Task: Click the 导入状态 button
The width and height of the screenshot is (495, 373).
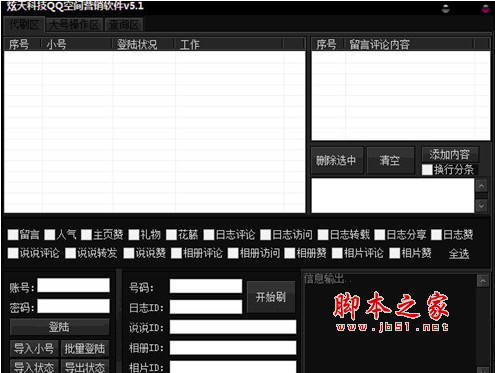Action: [x=34, y=367]
